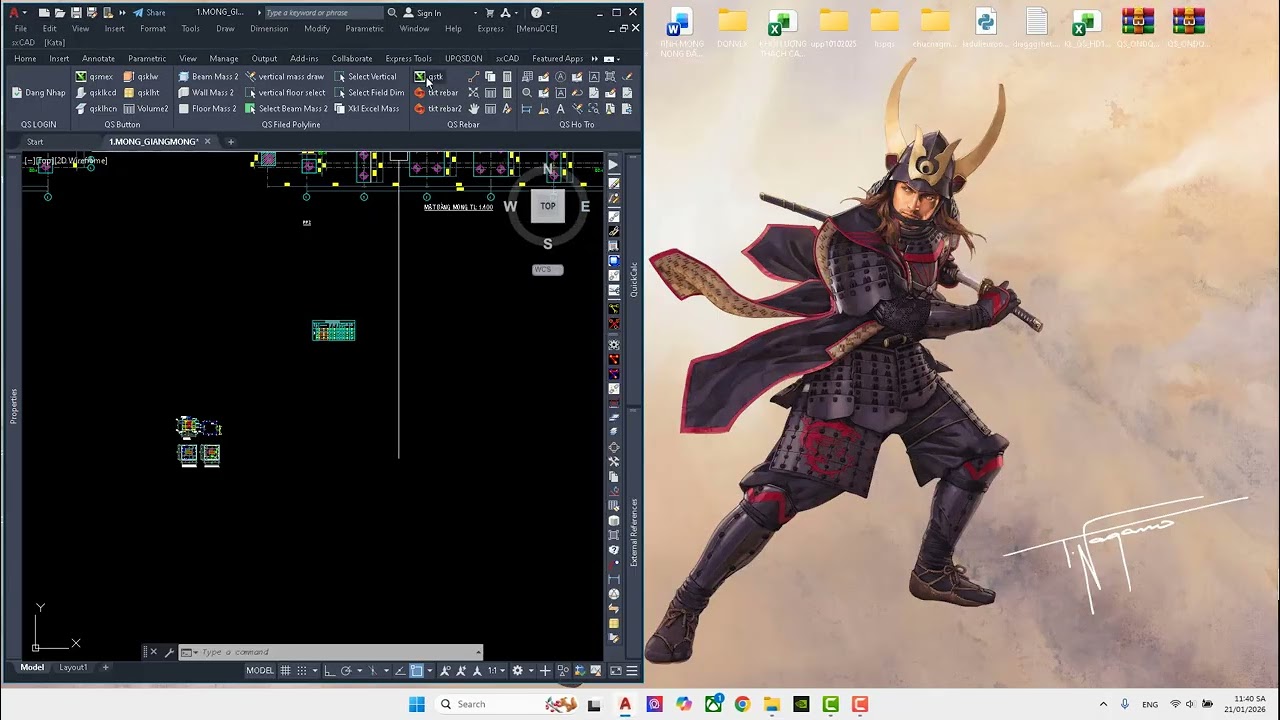Run the Xkl Excel Mass command
The height and width of the screenshot is (720, 1280).
[x=367, y=109]
